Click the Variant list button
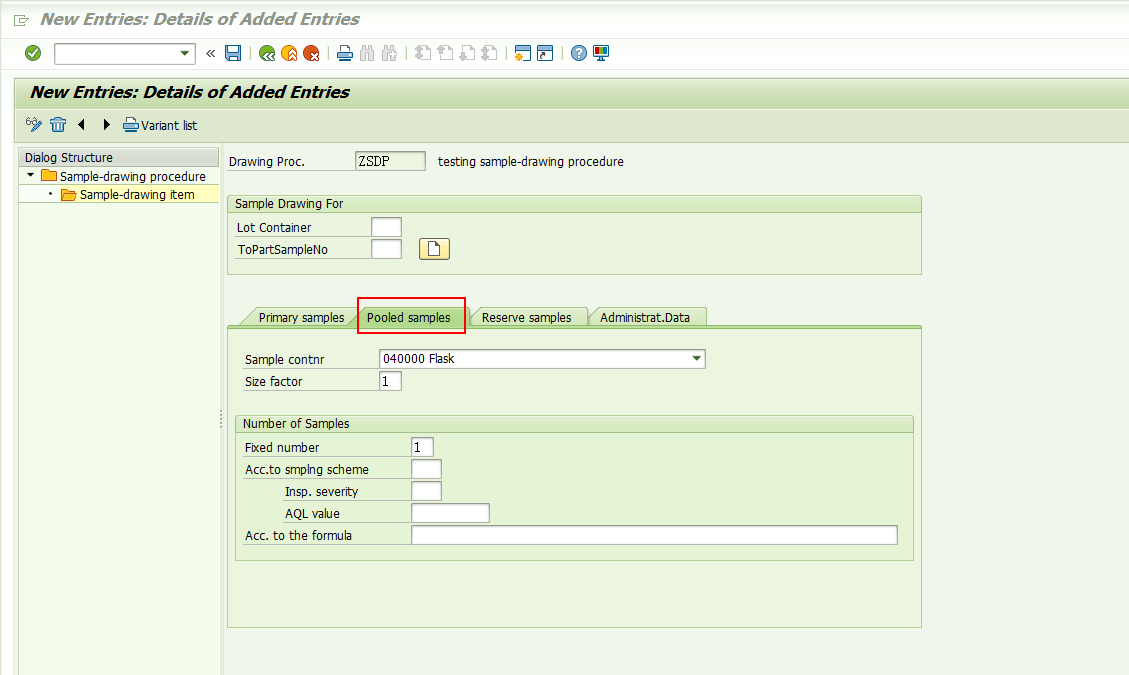This screenshot has width=1129, height=675. point(160,125)
